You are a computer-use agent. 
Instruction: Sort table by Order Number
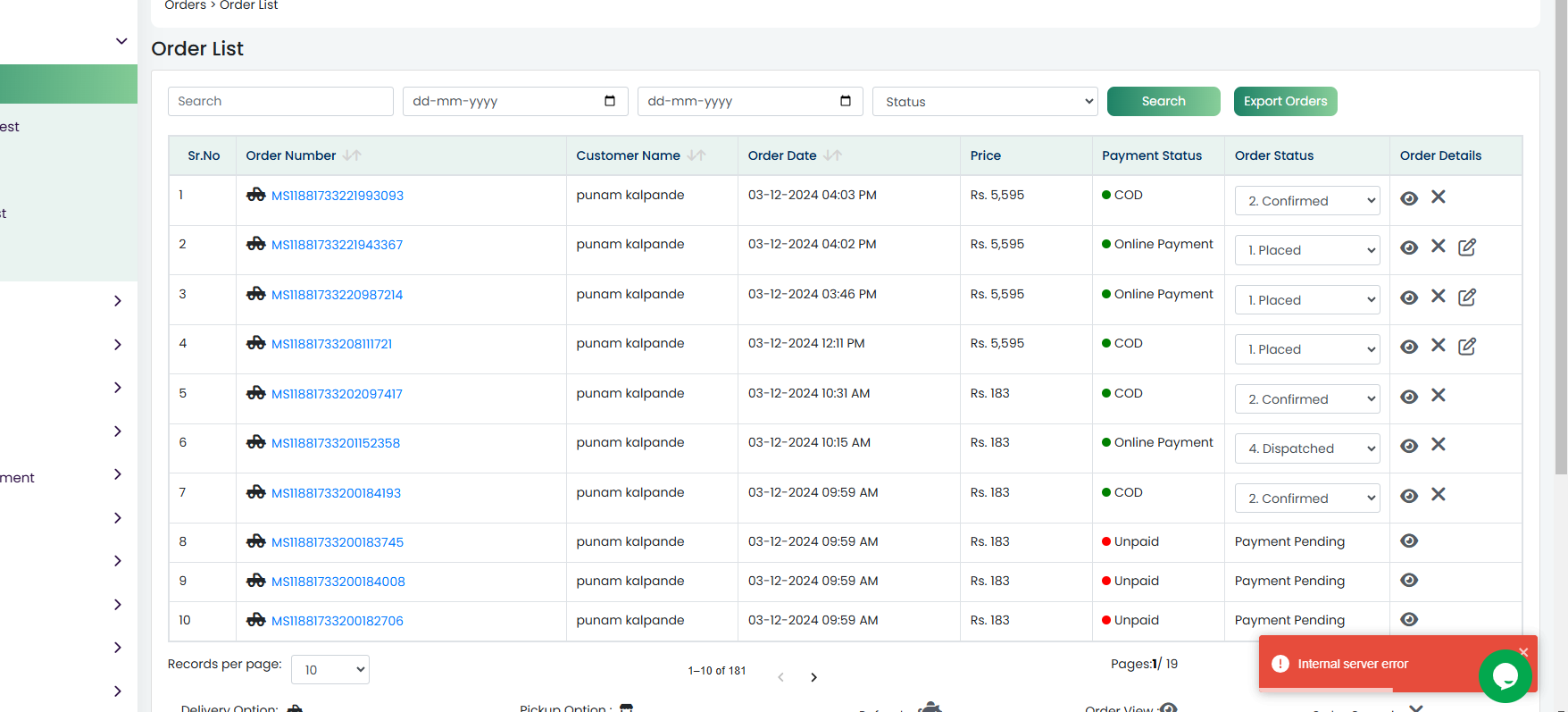pos(352,155)
